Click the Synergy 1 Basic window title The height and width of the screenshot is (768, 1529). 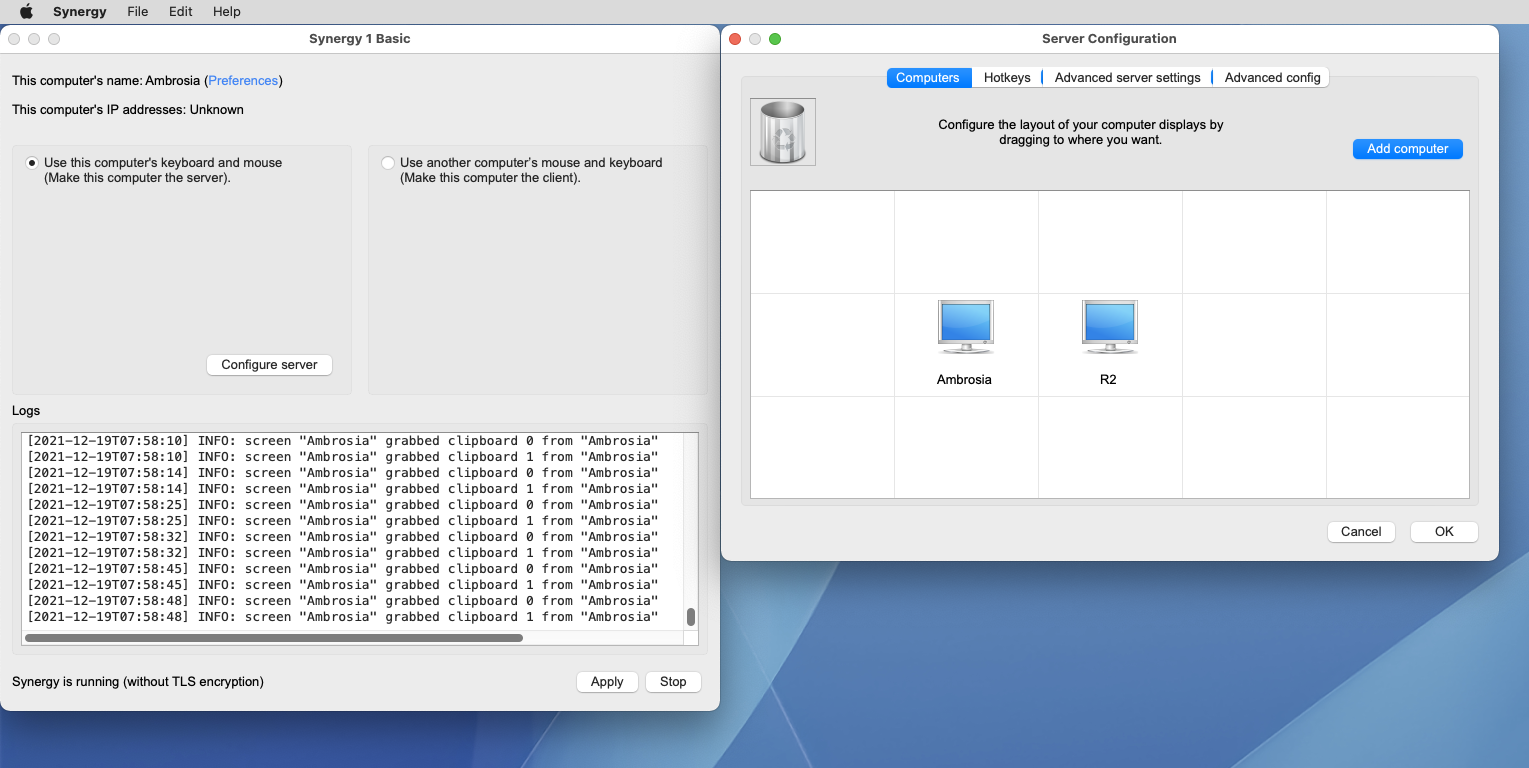coord(360,39)
